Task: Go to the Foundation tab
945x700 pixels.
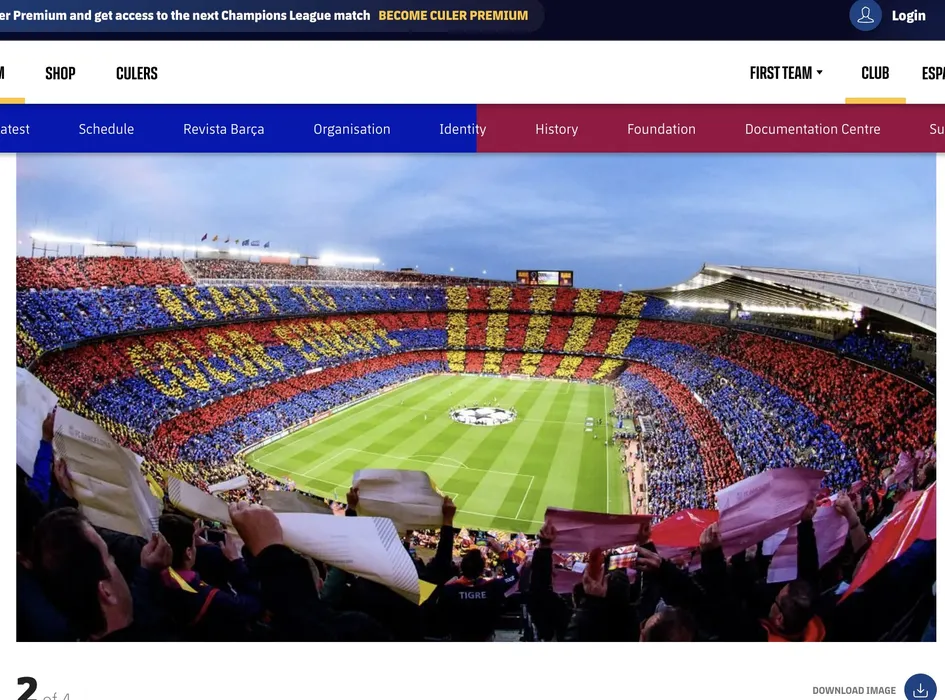Action: click(x=661, y=129)
